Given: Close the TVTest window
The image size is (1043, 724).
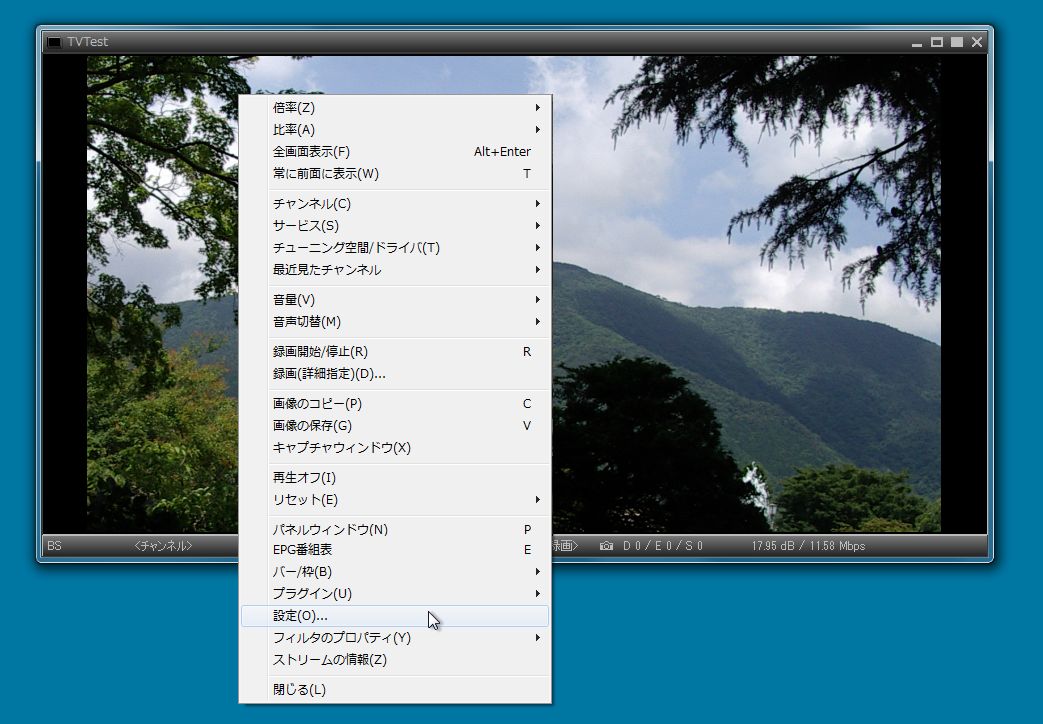Looking at the screenshot, I should tap(976, 42).
